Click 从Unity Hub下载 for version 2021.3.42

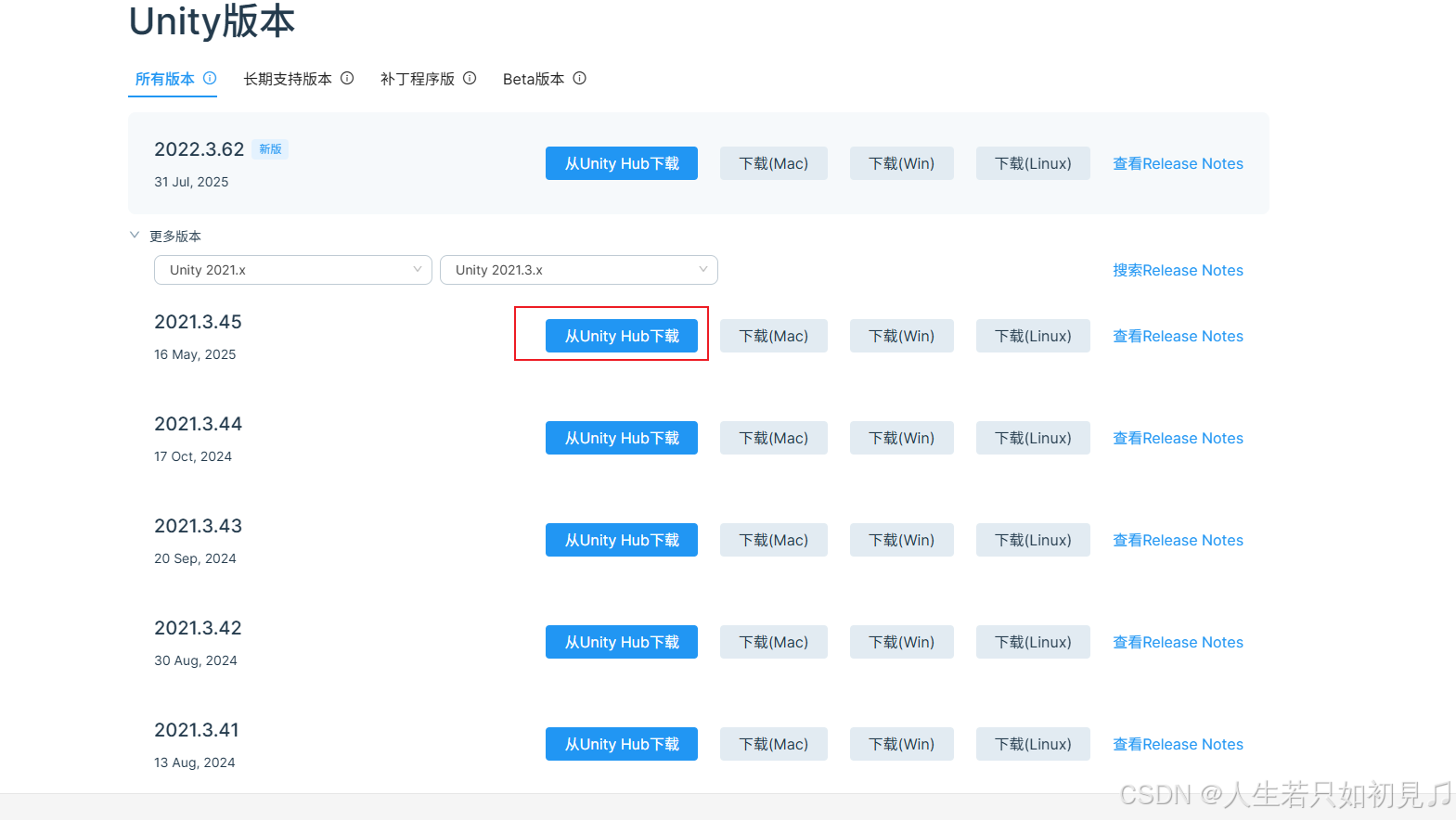[622, 642]
